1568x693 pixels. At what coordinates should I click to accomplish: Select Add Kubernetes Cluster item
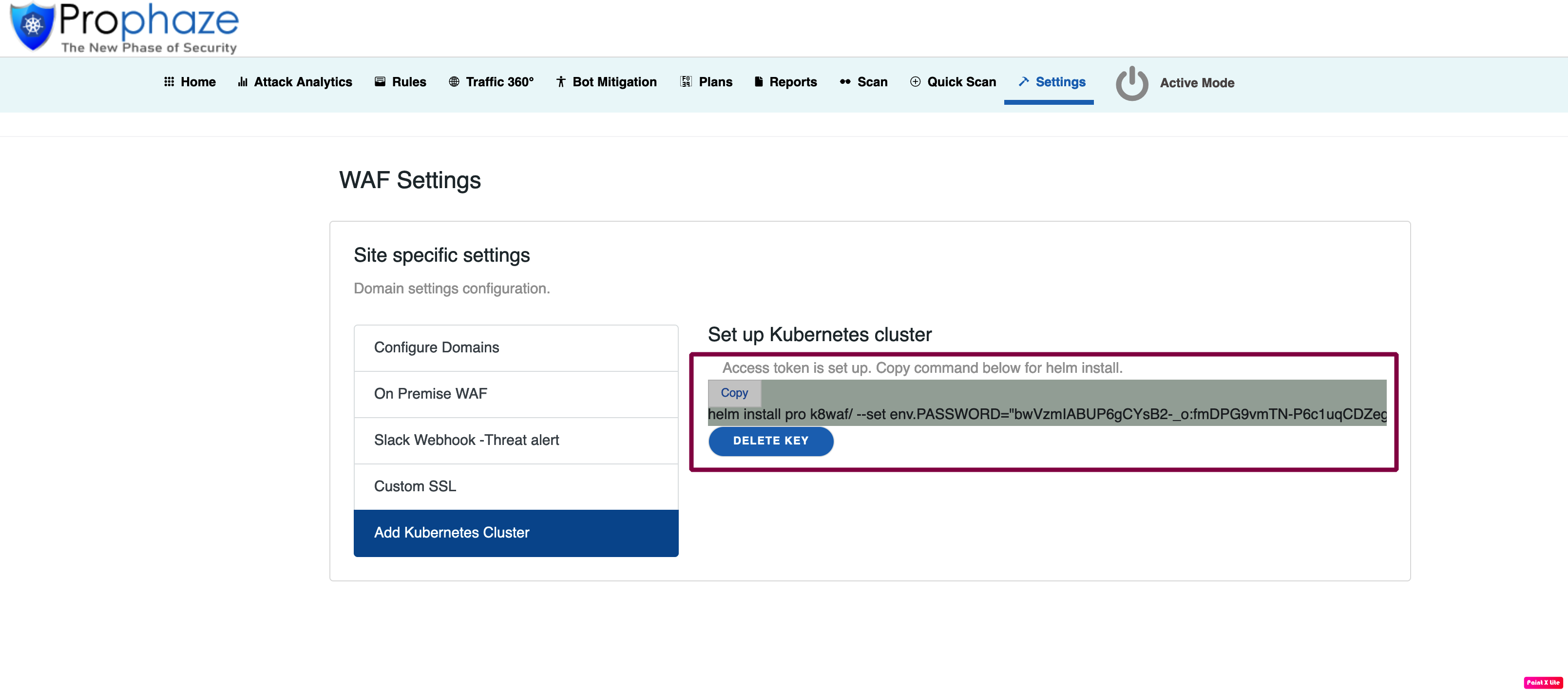coord(516,532)
